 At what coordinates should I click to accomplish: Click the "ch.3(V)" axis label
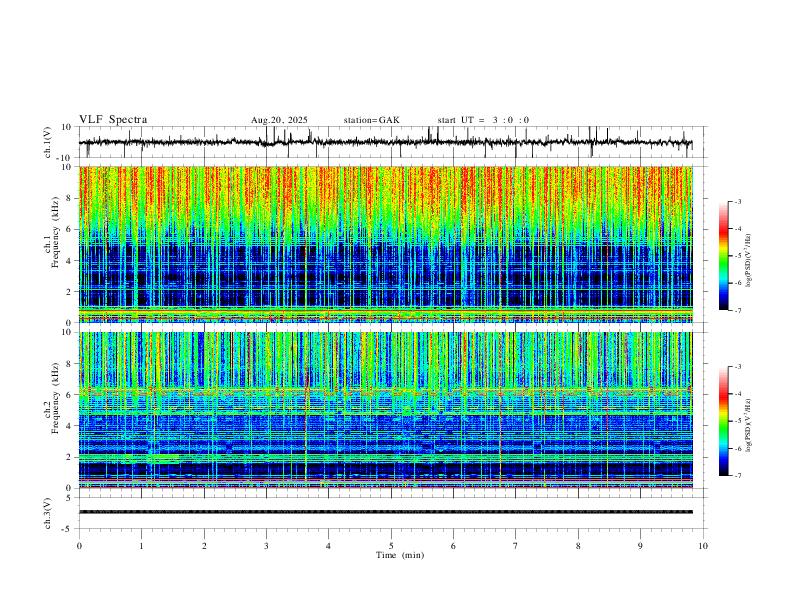click(x=48, y=513)
